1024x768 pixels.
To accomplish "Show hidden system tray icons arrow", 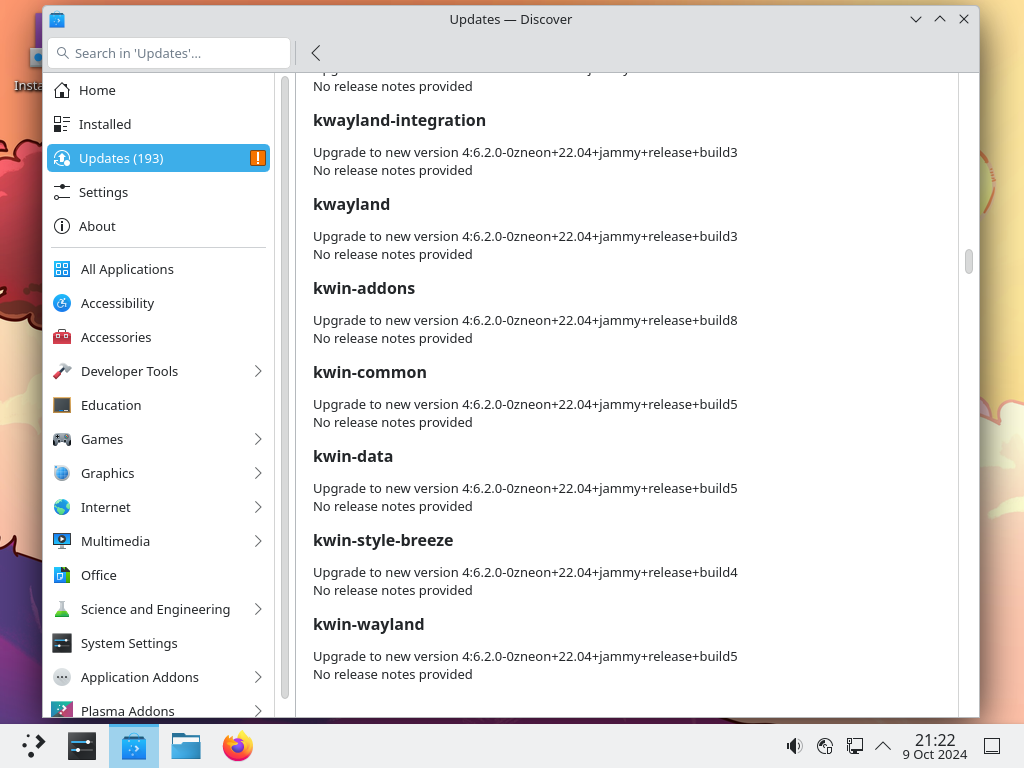I will click(x=883, y=746).
